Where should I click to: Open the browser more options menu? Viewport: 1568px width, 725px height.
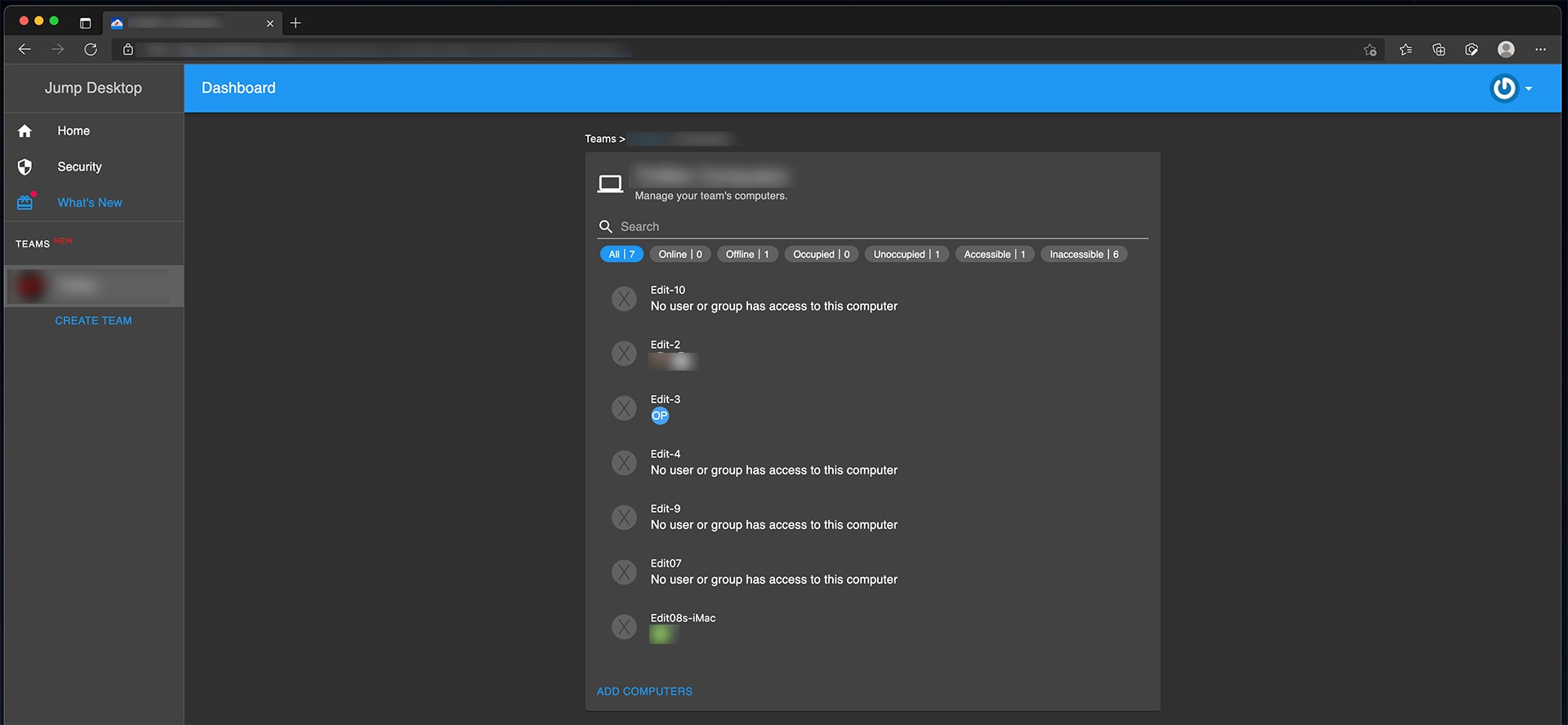click(x=1540, y=50)
